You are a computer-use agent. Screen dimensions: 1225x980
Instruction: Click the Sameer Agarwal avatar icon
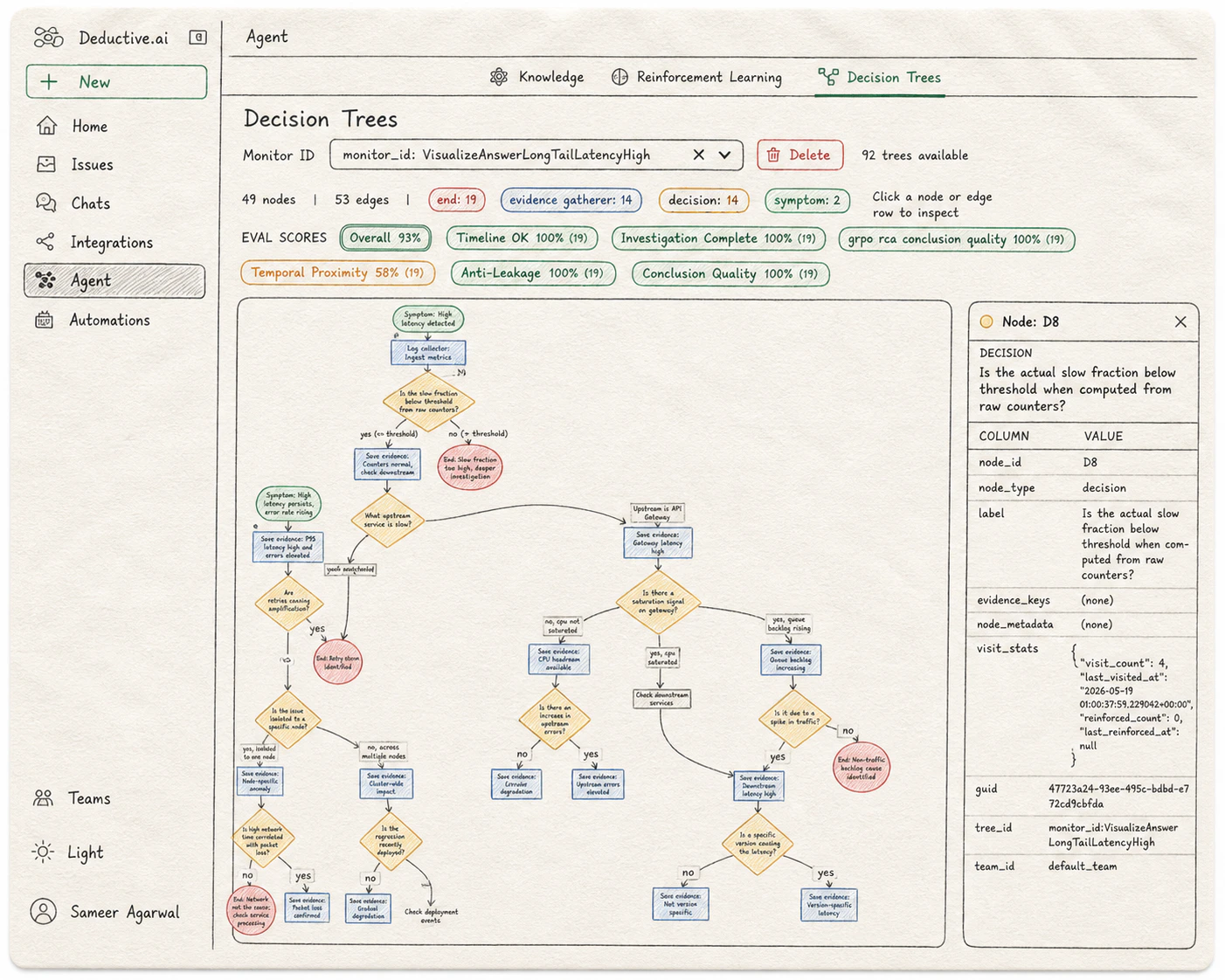pyautogui.click(x=44, y=911)
